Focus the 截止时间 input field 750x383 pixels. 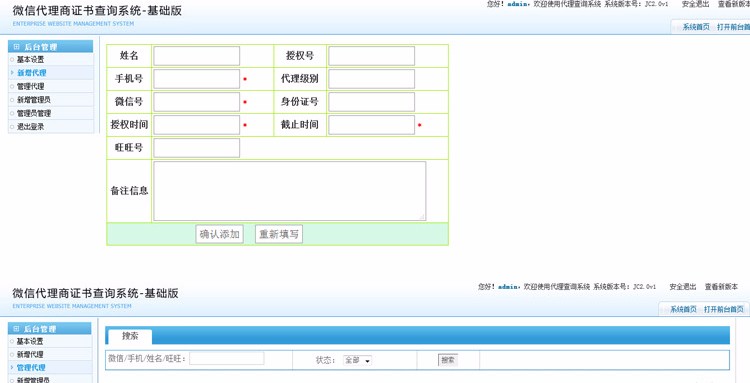point(372,125)
